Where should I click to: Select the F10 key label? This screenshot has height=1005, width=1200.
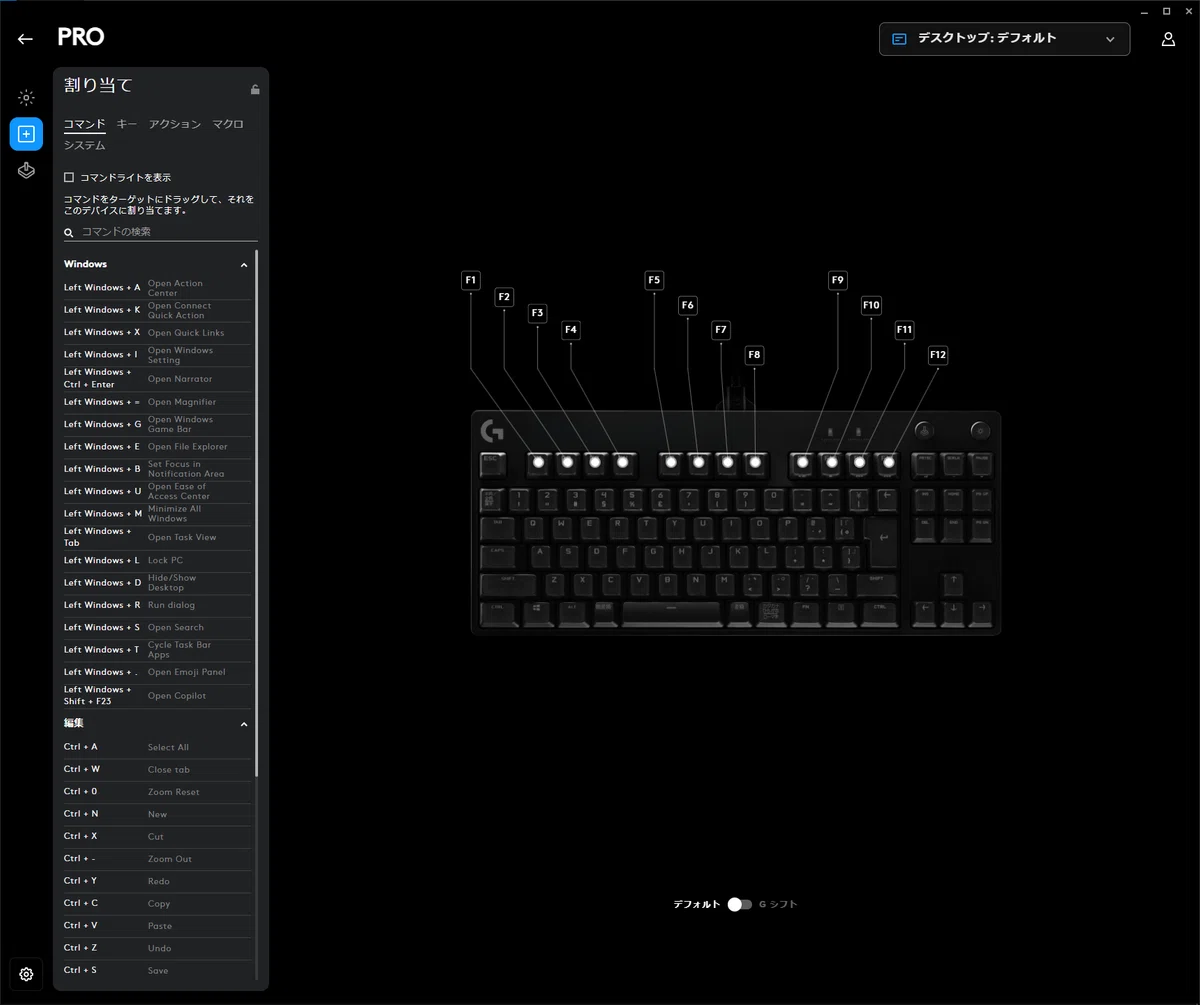click(x=871, y=305)
